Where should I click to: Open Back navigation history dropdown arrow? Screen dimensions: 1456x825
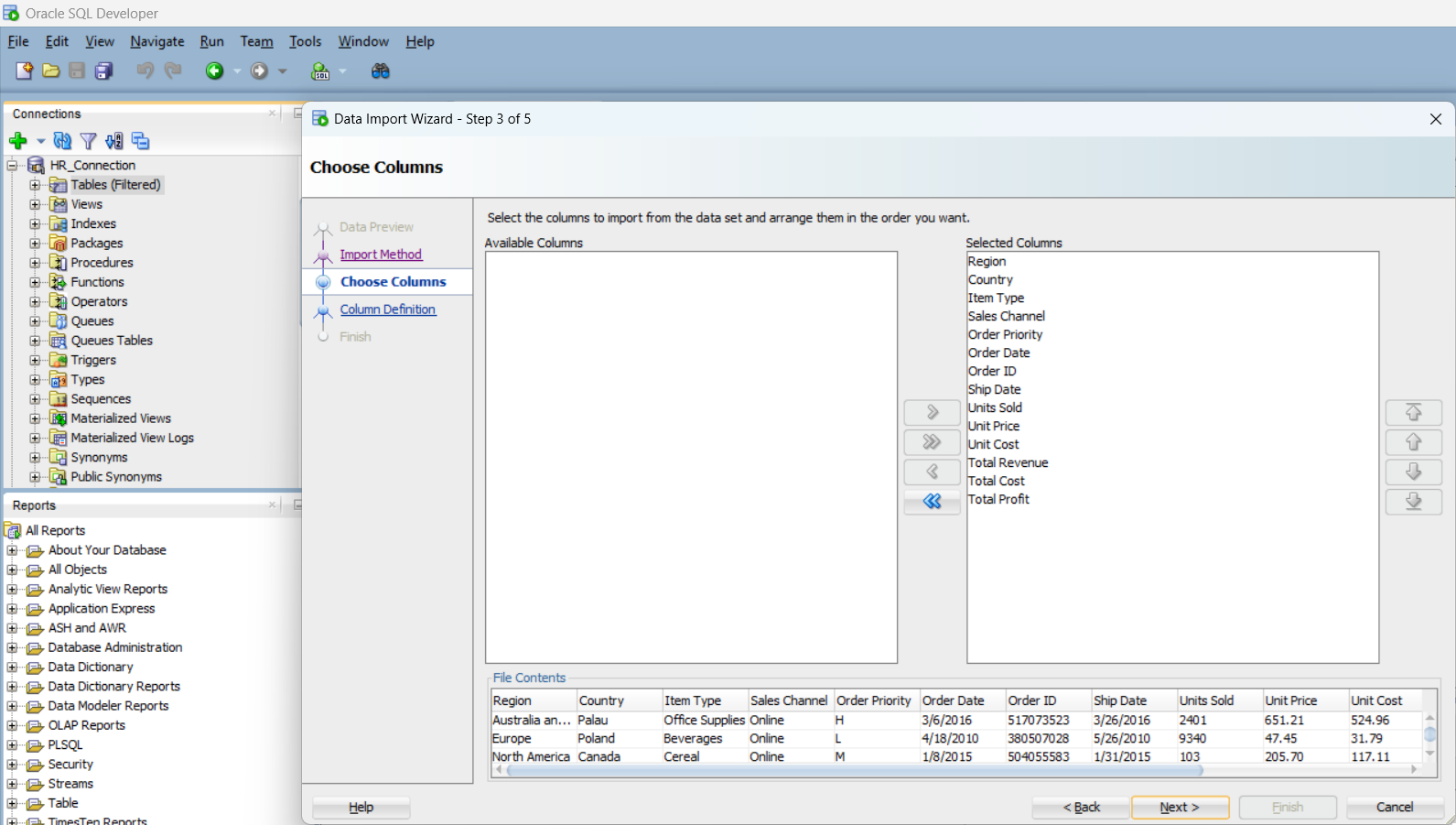pyautogui.click(x=237, y=71)
